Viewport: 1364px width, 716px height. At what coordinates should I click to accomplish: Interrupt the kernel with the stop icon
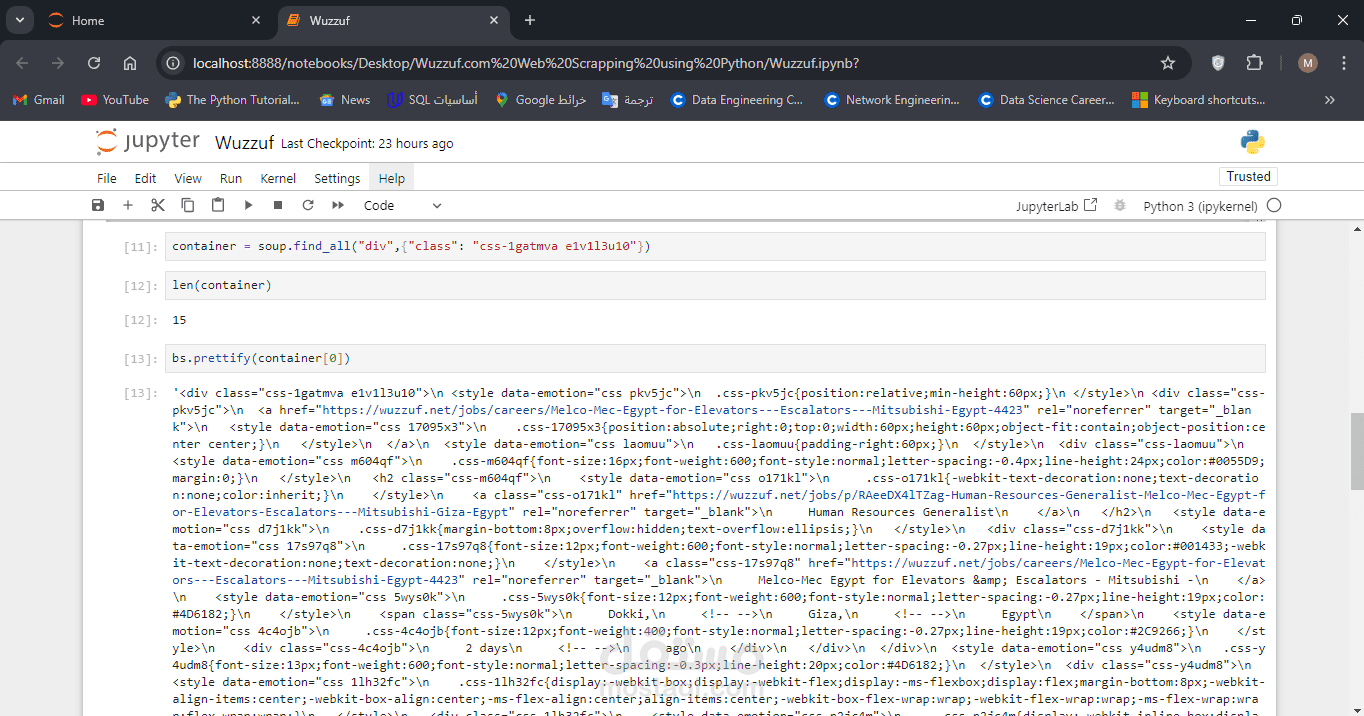278,205
